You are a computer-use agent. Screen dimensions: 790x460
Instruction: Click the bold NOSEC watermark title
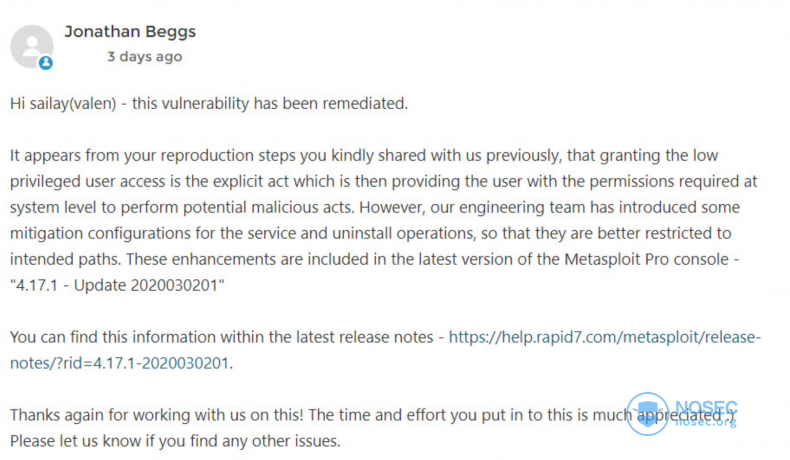coord(704,405)
